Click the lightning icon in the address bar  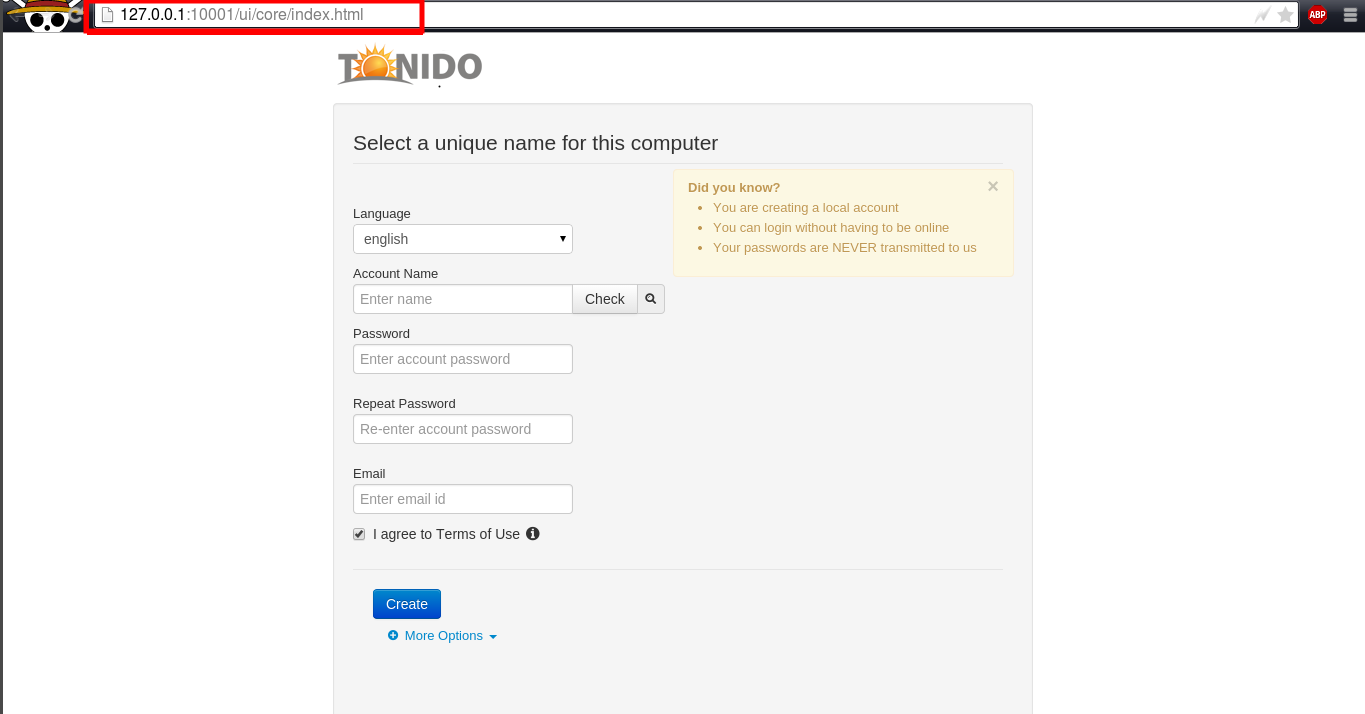coord(1263,15)
